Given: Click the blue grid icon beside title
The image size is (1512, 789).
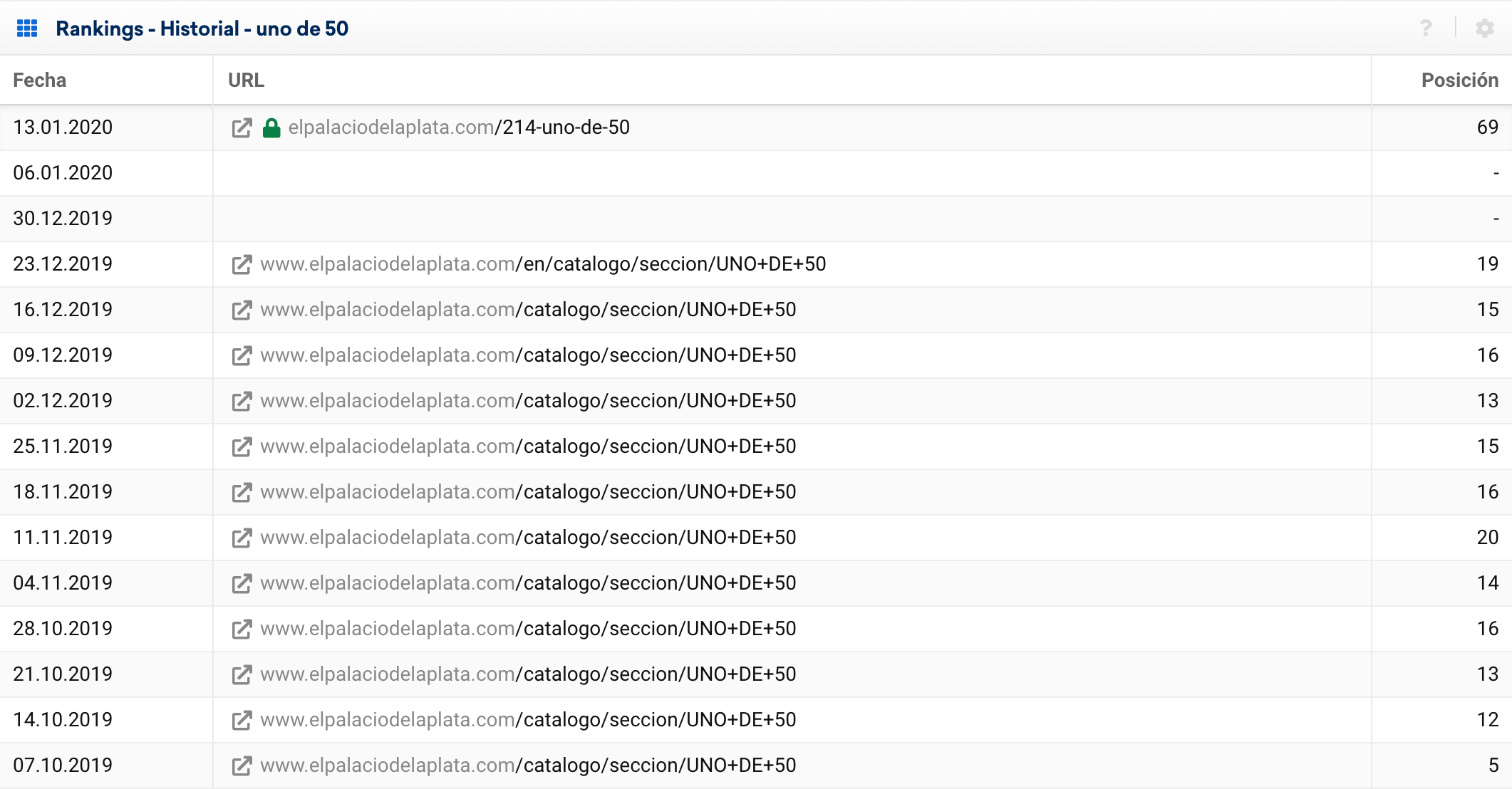Looking at the screenshot, I should [27, 28].
